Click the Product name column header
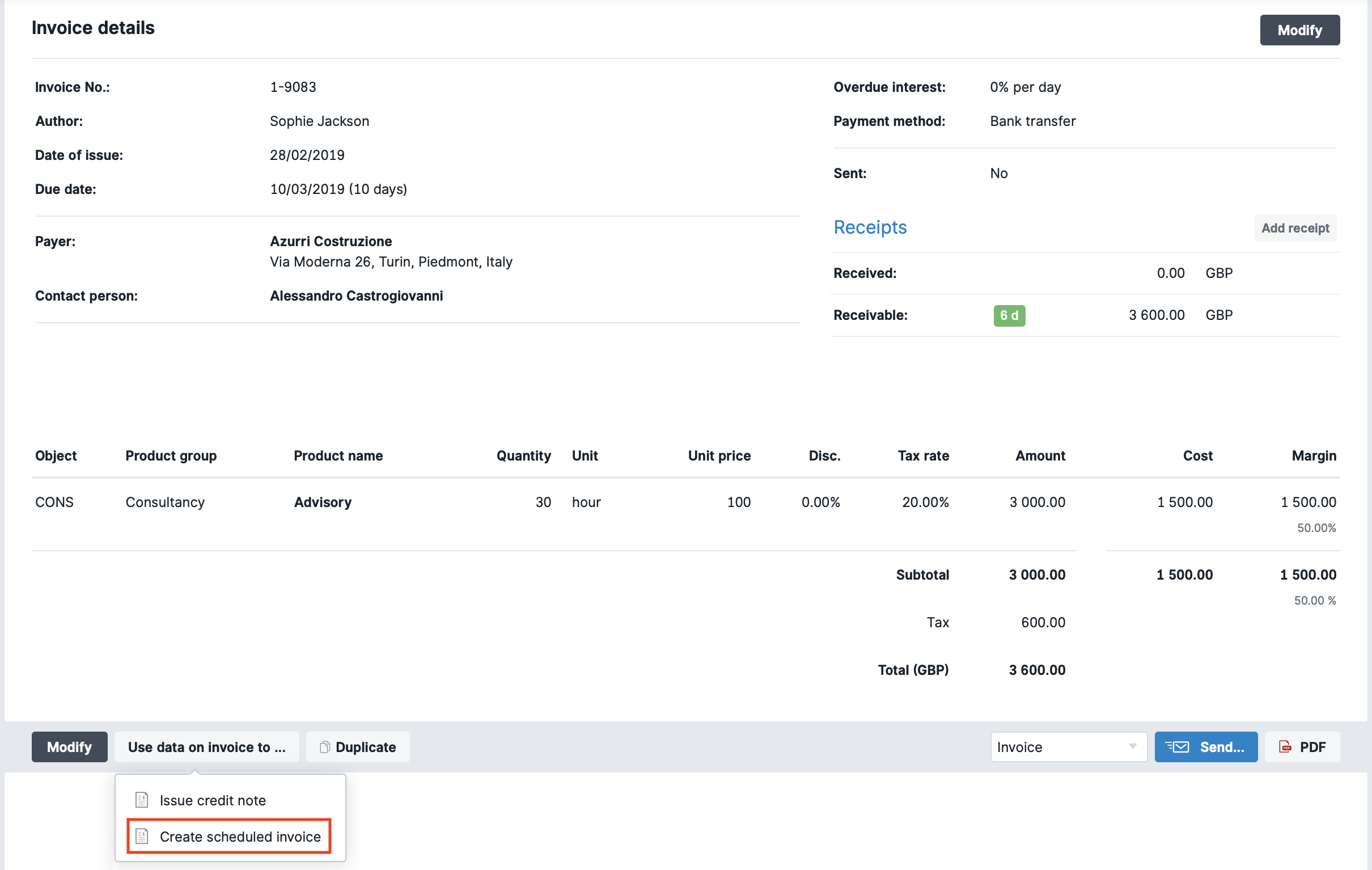Screen dimensions: 1372x870 pos(338,455)
